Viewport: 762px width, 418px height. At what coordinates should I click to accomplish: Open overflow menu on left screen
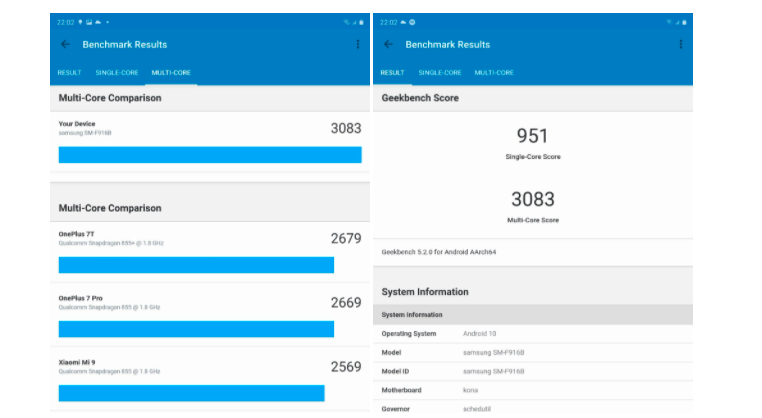[357, 44]
